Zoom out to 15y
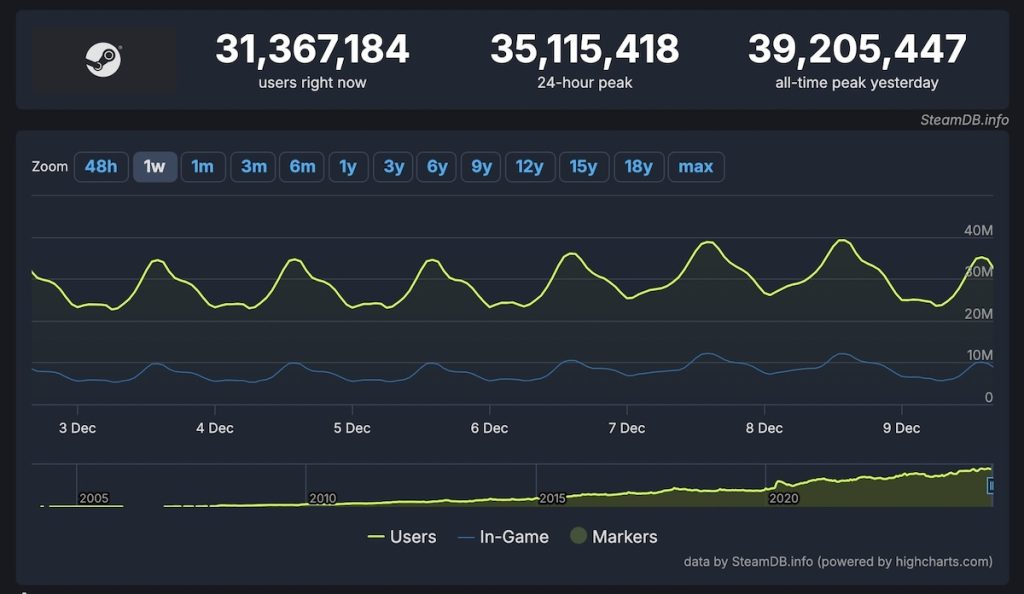 584,166
